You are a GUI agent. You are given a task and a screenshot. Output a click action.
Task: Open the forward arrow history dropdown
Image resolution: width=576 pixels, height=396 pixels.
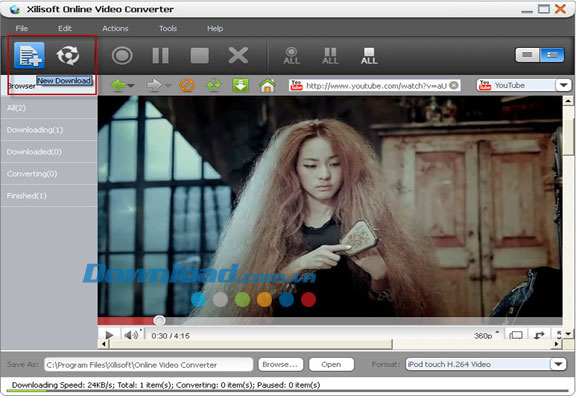168,86
